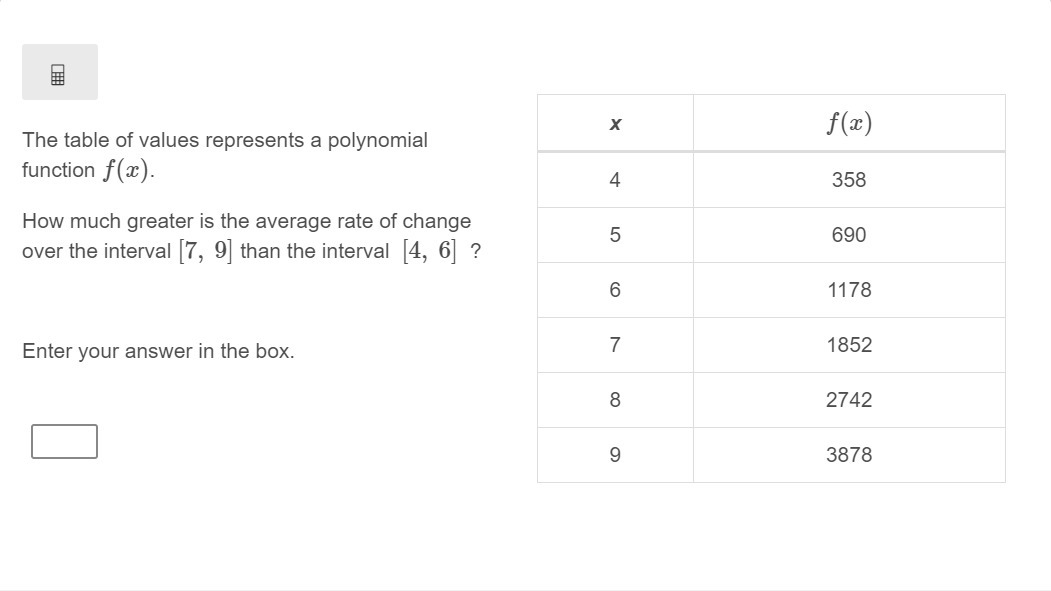Select the table cell with x value 5
This screenshot has width=1051, height=591.
click(x=615, y=235)
